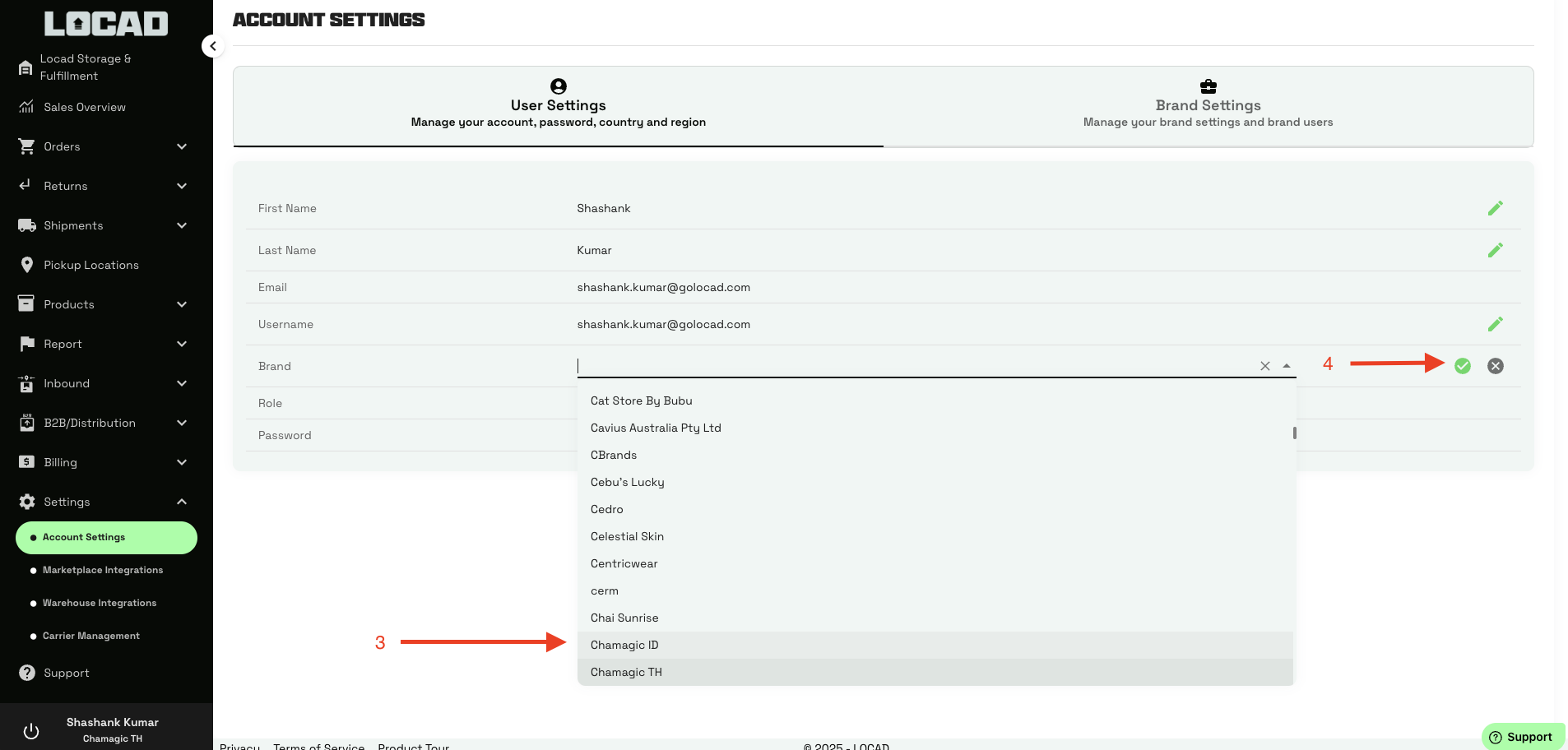Select Centricwear brand
This screenshot has width=1568, height=750.
tap(935, 563)
